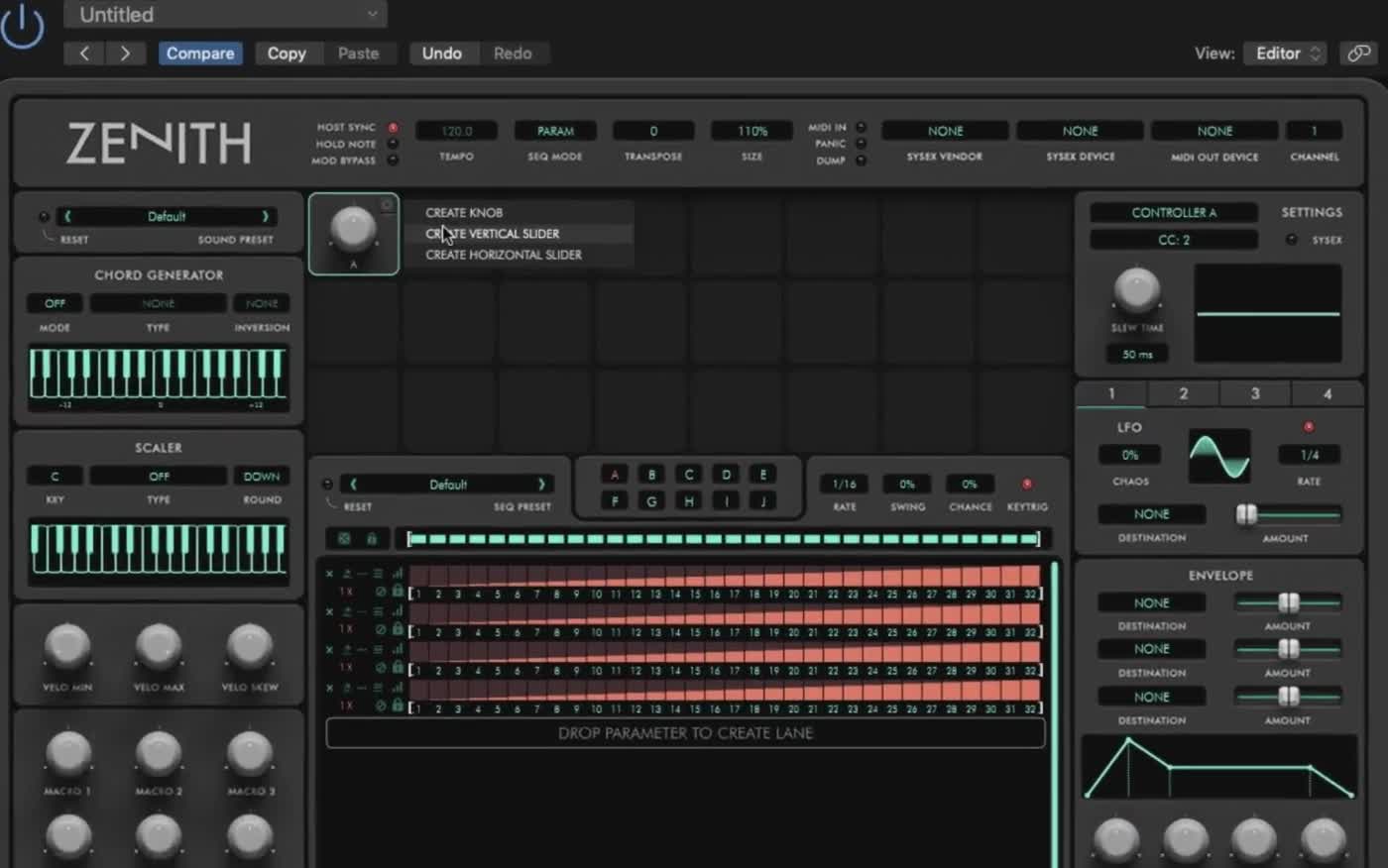This screenshot has height=868, width=1388.
Task: Click the Velo Min knob
Action: [67, 647]
